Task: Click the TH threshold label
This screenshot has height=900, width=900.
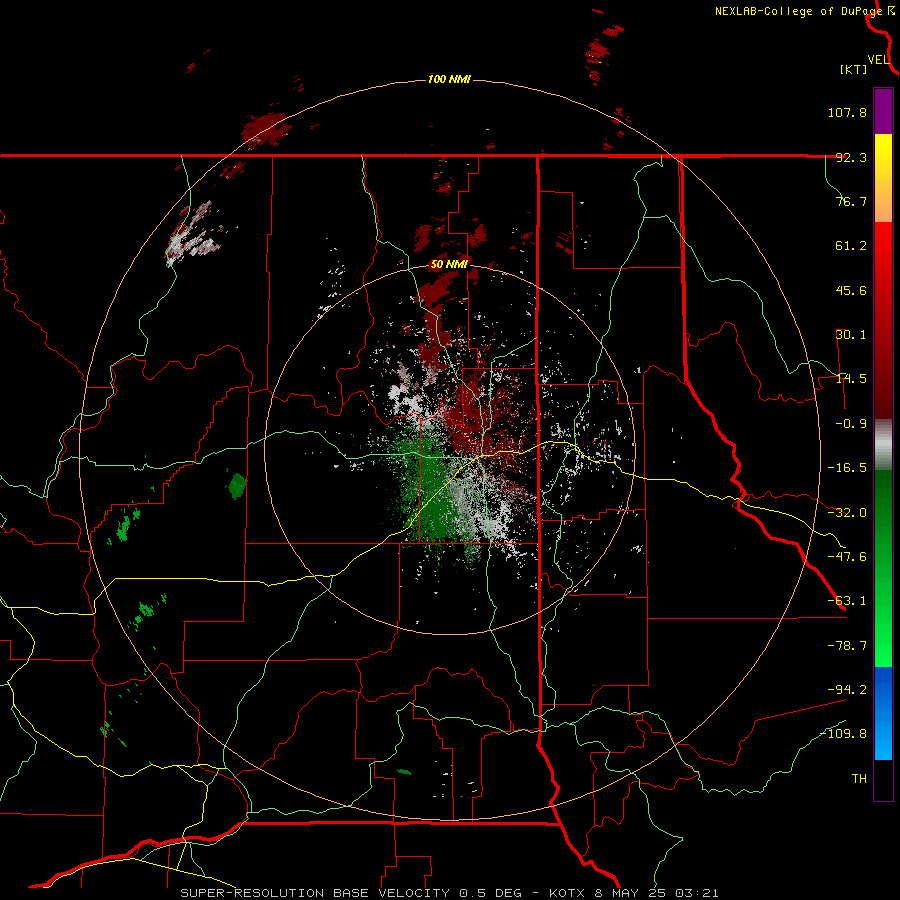Action: (x=859, y=779)
